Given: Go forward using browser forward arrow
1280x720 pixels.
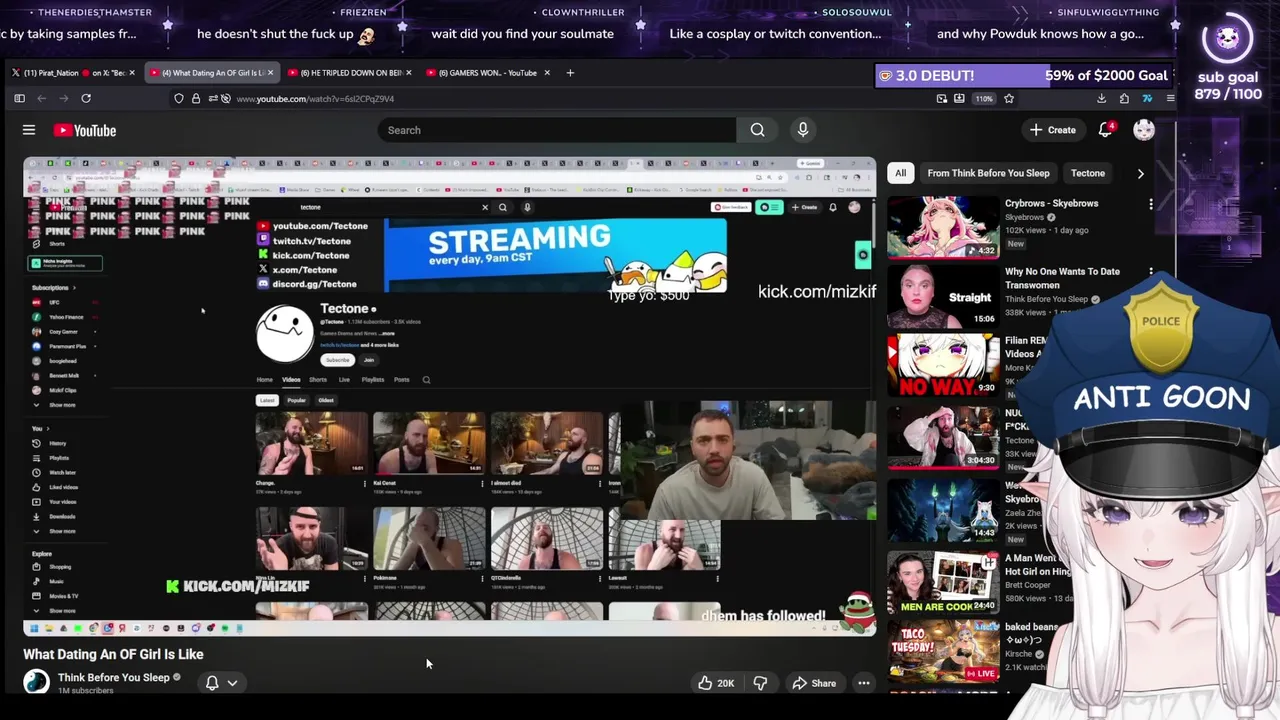Looking at the screenshot, I should tap(63, 98).
